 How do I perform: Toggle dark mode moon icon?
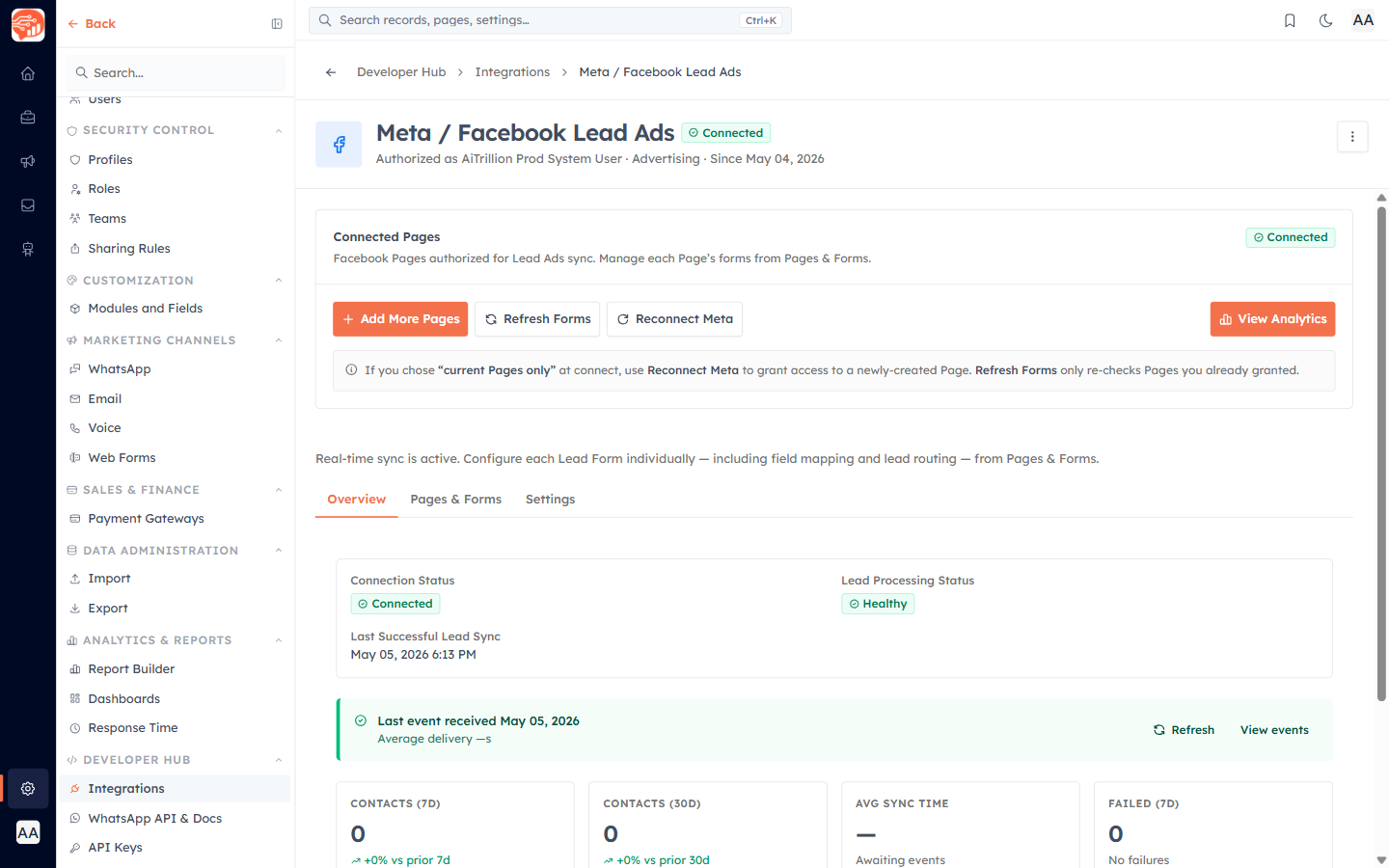click(x=1326, y=20)
